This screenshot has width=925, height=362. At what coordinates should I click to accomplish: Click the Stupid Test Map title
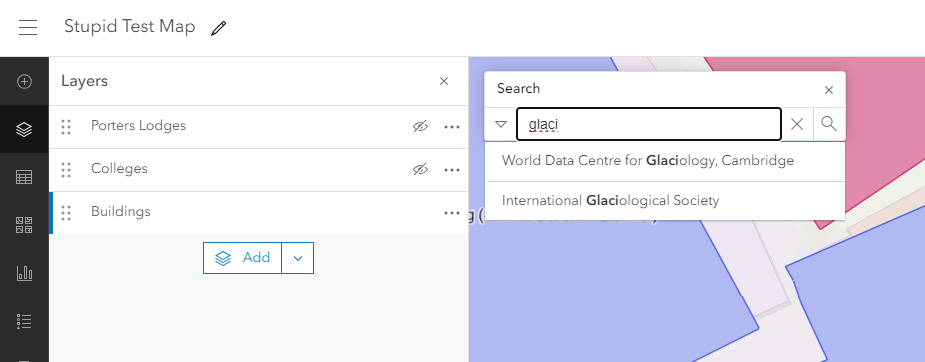(130, 27)
